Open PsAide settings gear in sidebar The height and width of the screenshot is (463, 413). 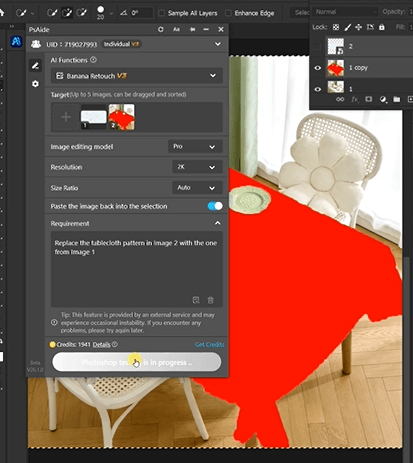point(35,84)
